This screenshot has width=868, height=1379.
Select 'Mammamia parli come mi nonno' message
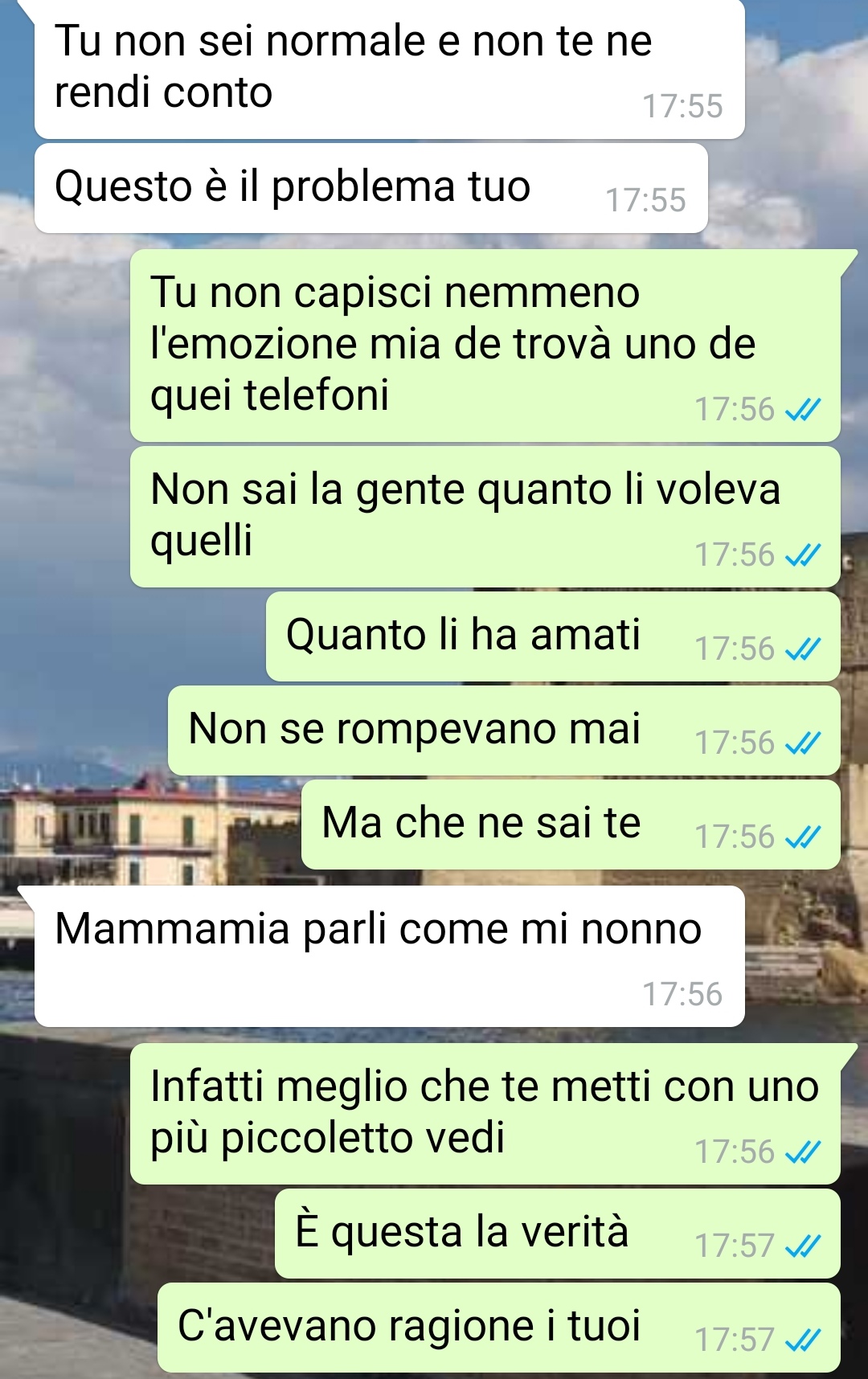[390, 956]
